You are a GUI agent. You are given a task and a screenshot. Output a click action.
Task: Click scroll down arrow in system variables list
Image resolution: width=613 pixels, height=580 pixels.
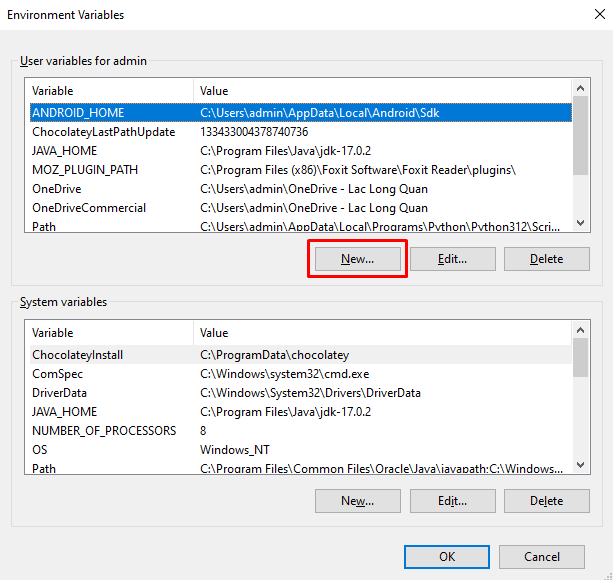(581, 465)
